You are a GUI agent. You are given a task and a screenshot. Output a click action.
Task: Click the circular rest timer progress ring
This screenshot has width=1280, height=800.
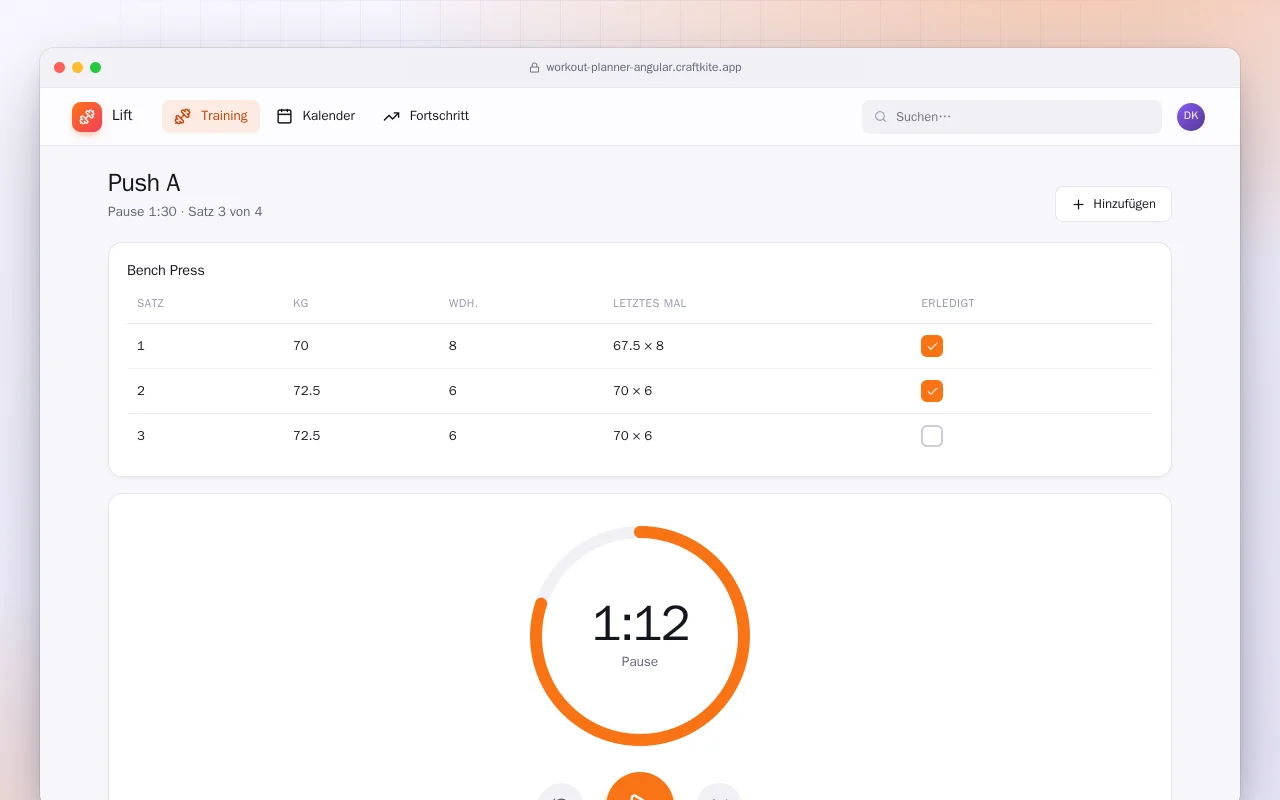pos(640,636)
